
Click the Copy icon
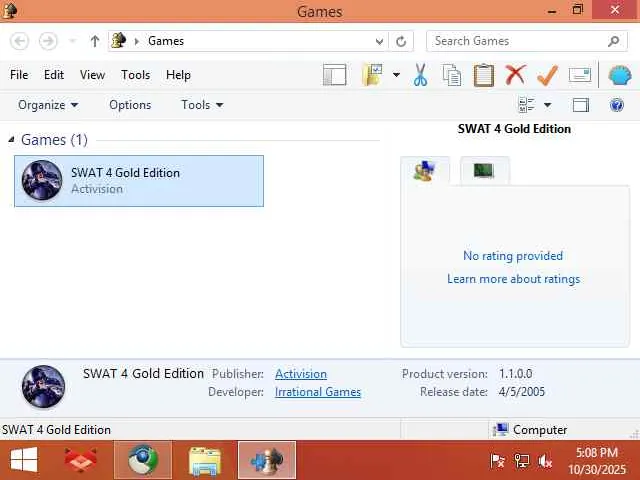coord(452,75)
